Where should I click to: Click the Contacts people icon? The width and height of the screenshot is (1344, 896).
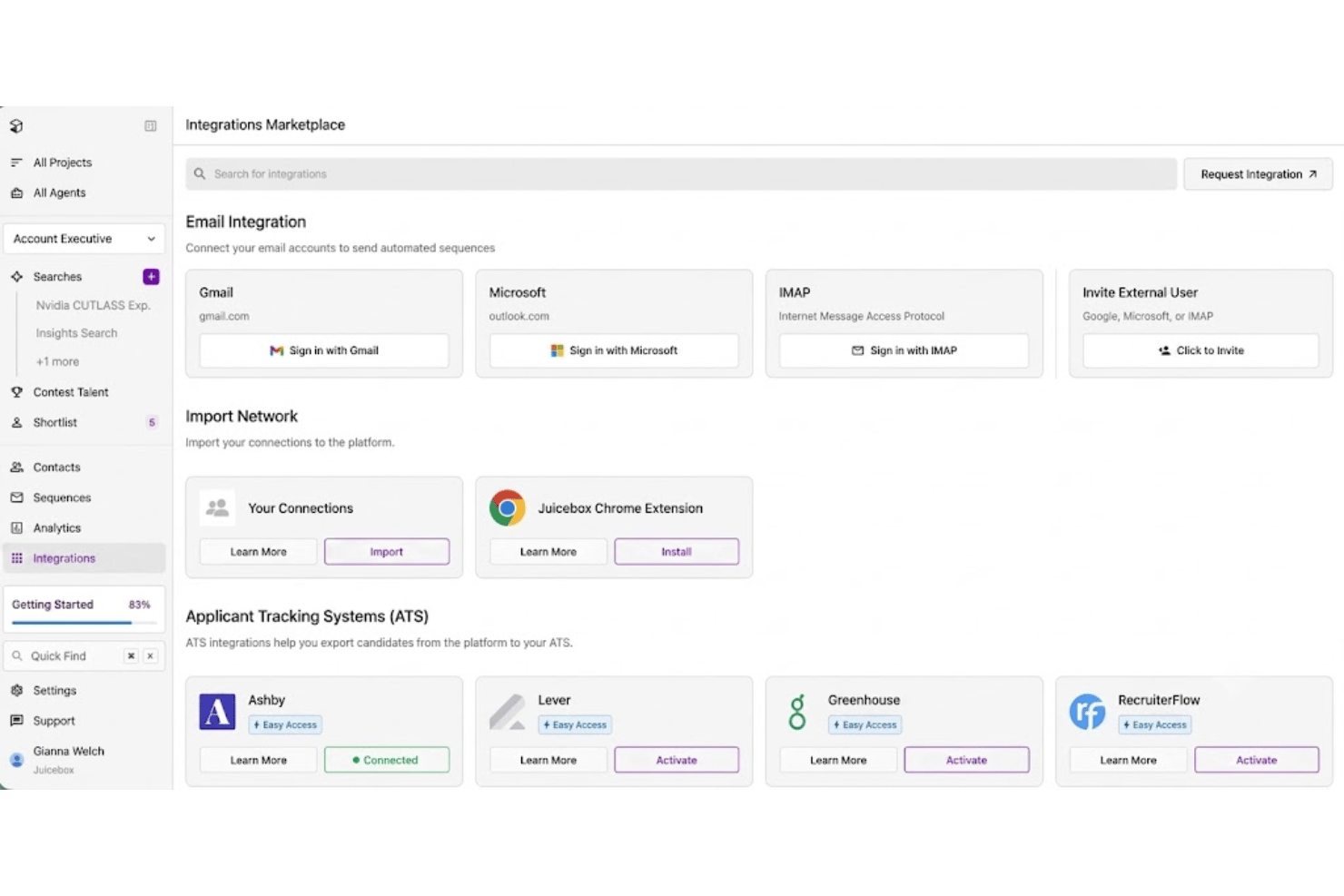[x=16, y=468]
